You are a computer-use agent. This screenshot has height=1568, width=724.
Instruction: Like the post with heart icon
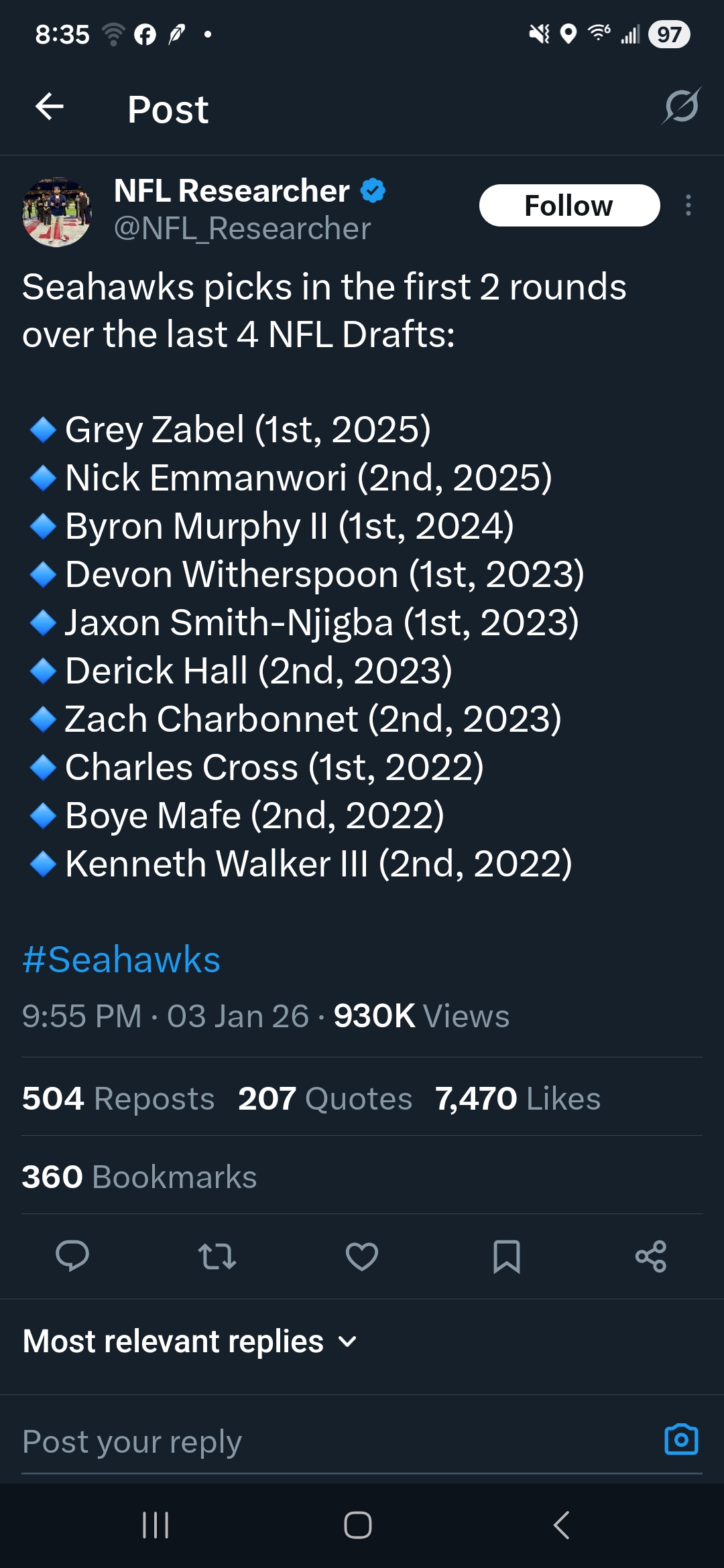362,1256
